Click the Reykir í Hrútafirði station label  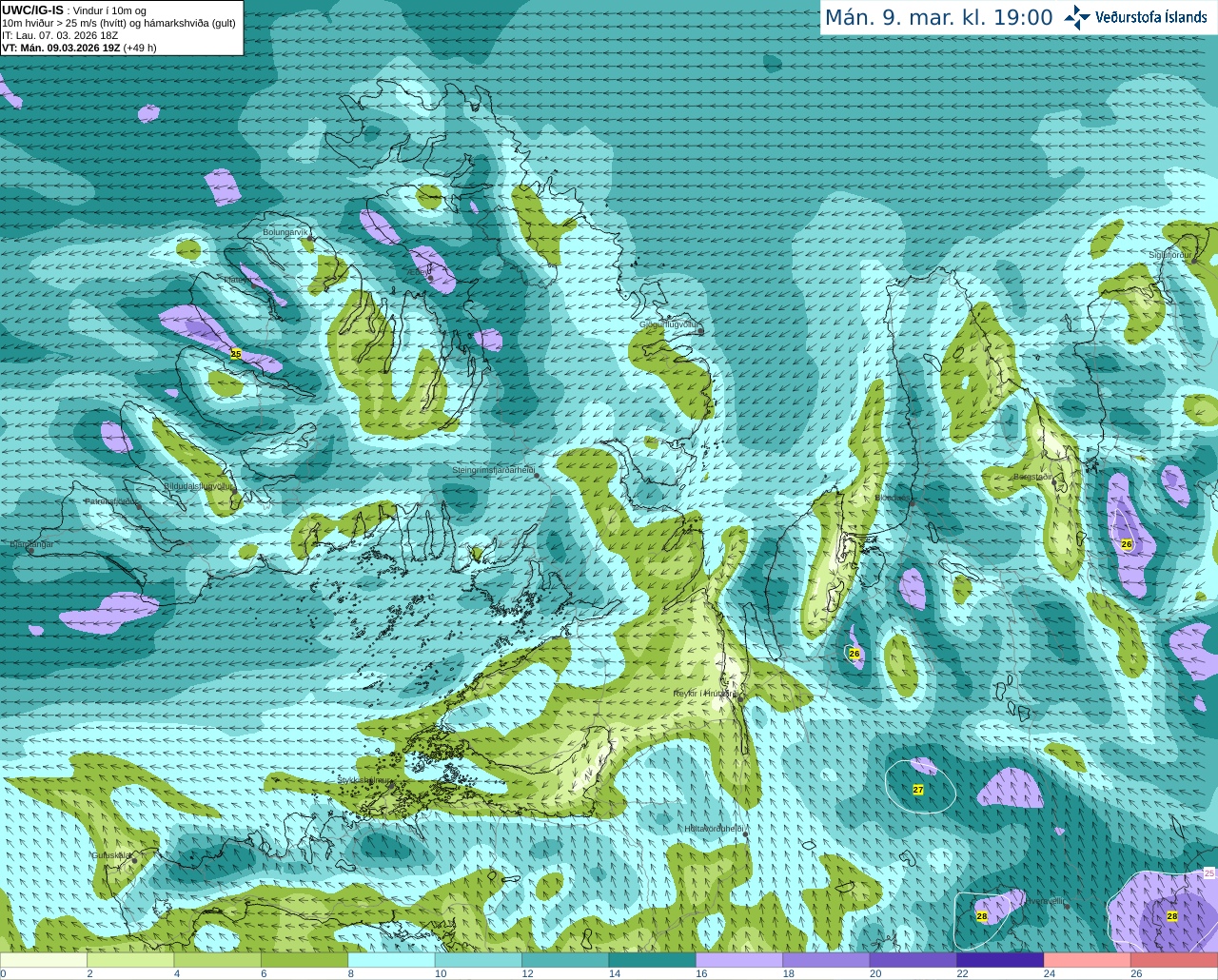[x=705, y=694]
